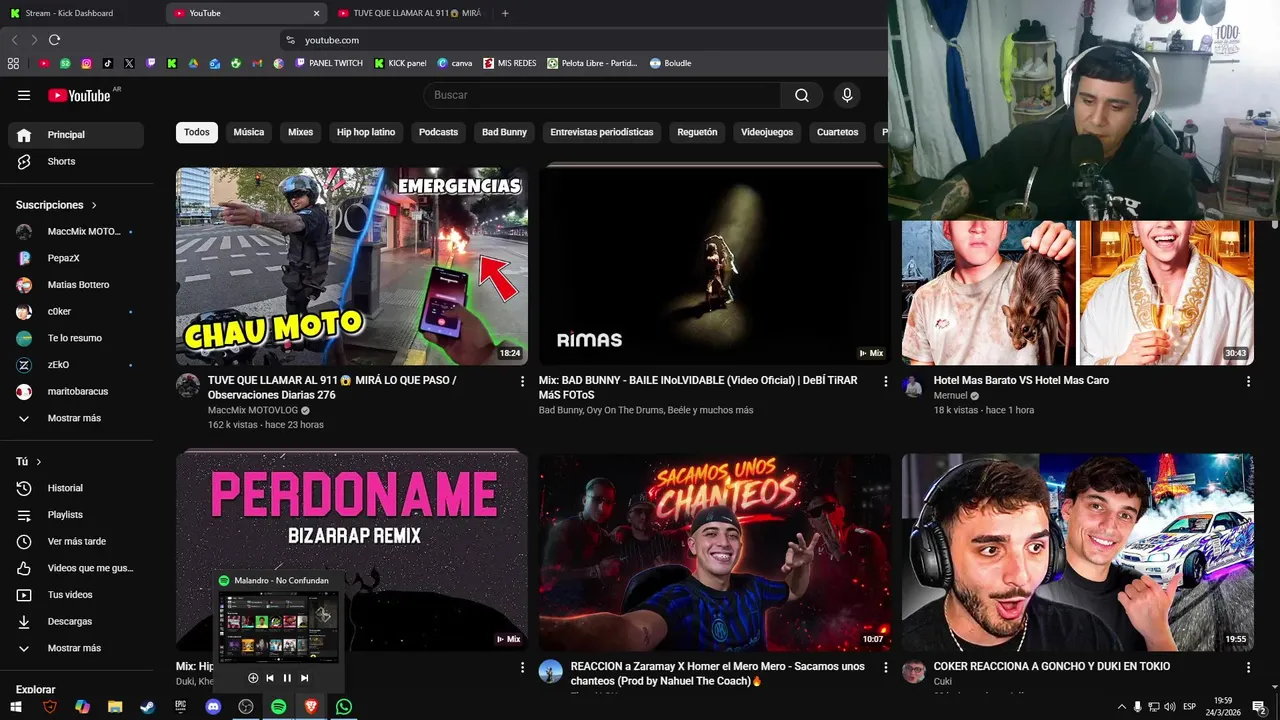Select the Hip hop latino chip
The image size is (1280, 720).
tap(366, 132)
